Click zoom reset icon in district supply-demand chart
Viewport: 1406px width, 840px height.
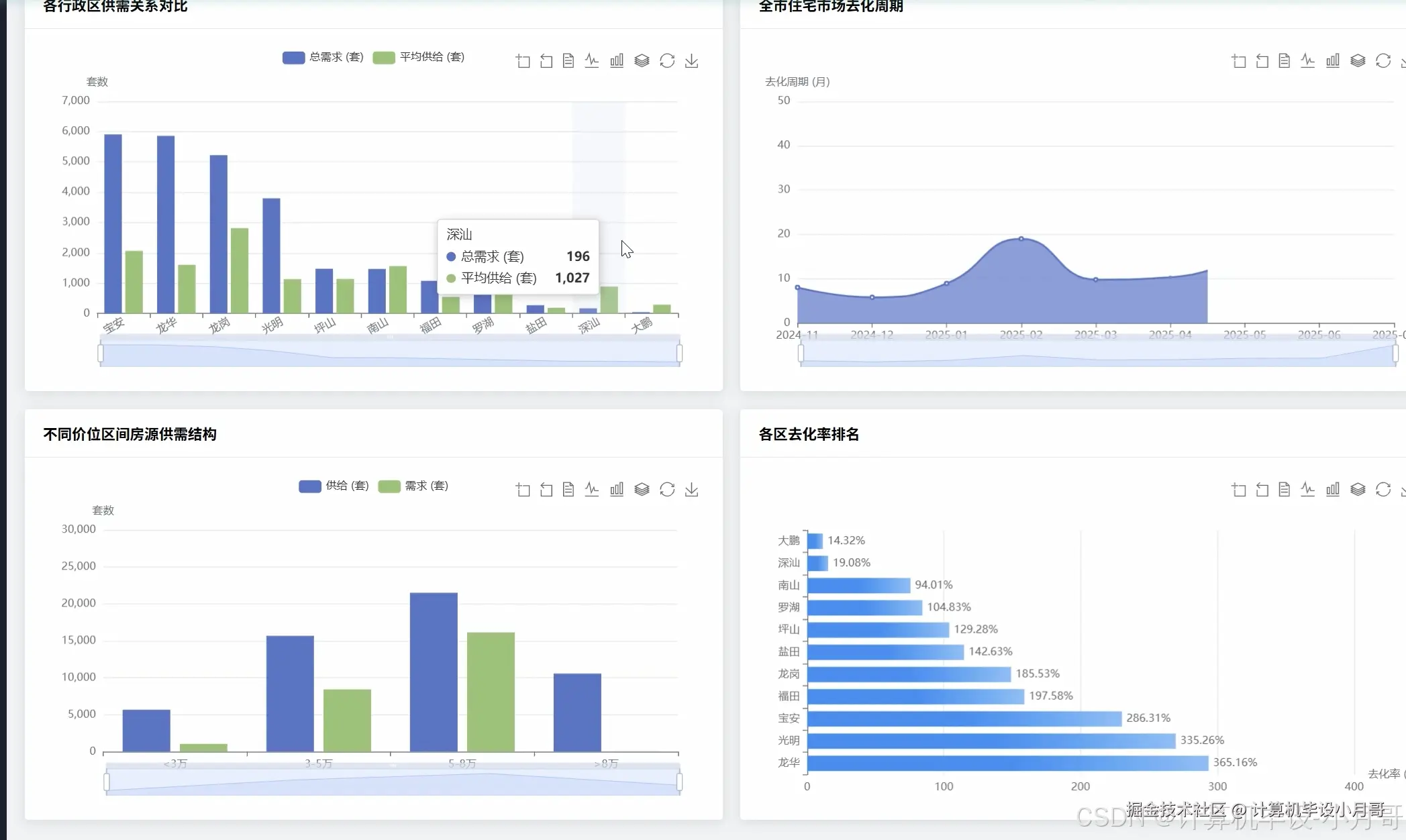[546, 61]
